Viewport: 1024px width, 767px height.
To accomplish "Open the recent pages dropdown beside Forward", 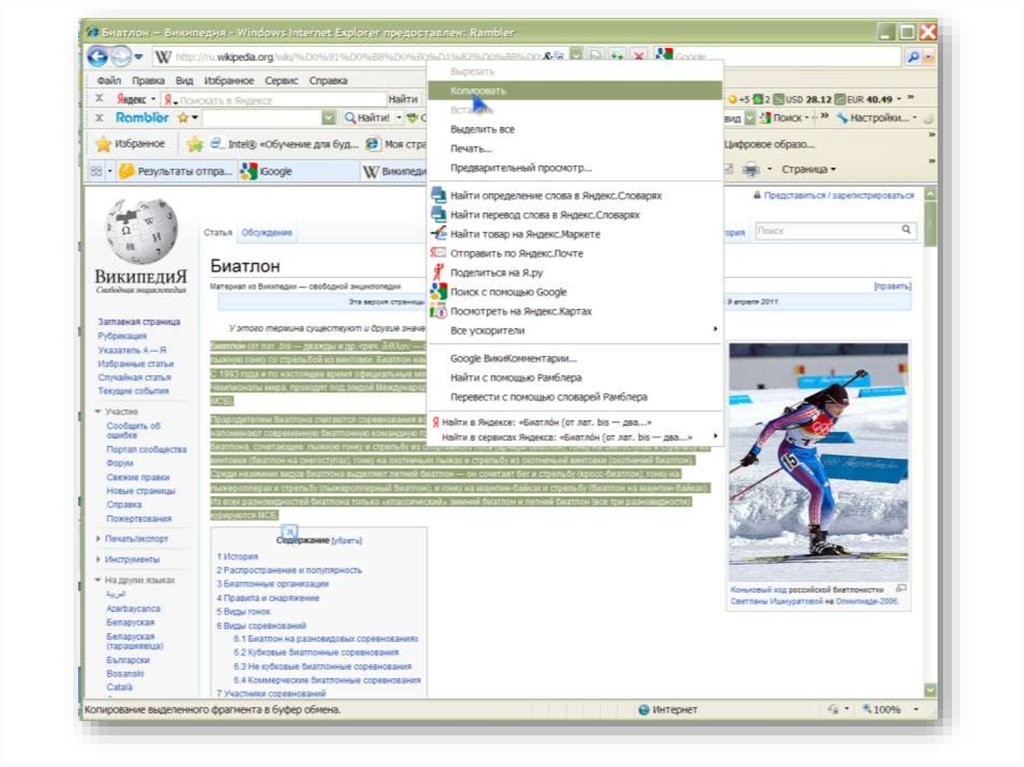I will [x=138, y=57].
